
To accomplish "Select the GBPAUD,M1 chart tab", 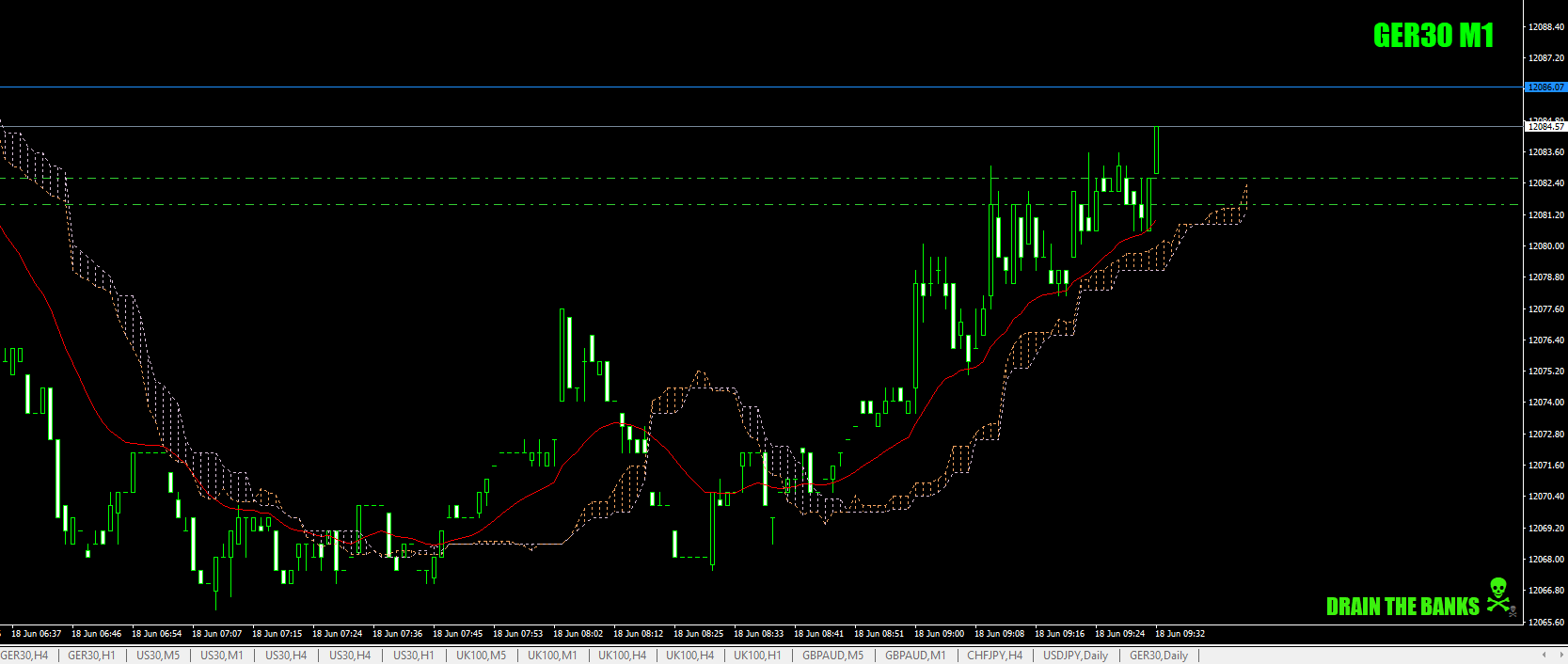I will click(x=915, y=656).
